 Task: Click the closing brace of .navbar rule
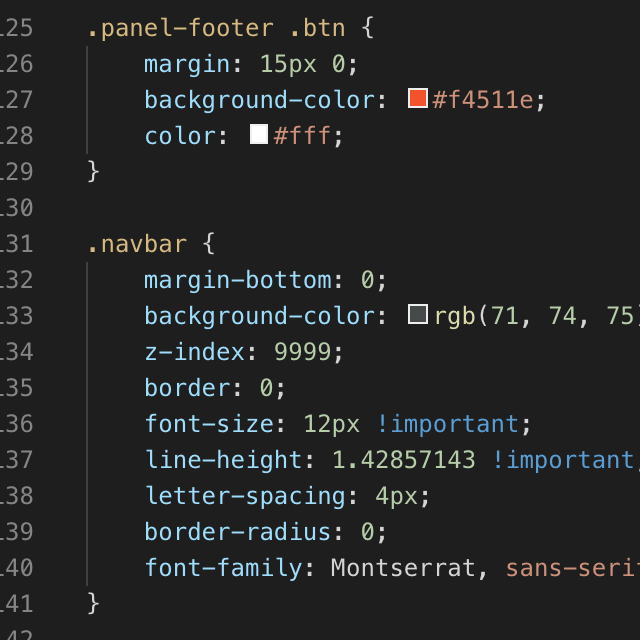(93, 604)
